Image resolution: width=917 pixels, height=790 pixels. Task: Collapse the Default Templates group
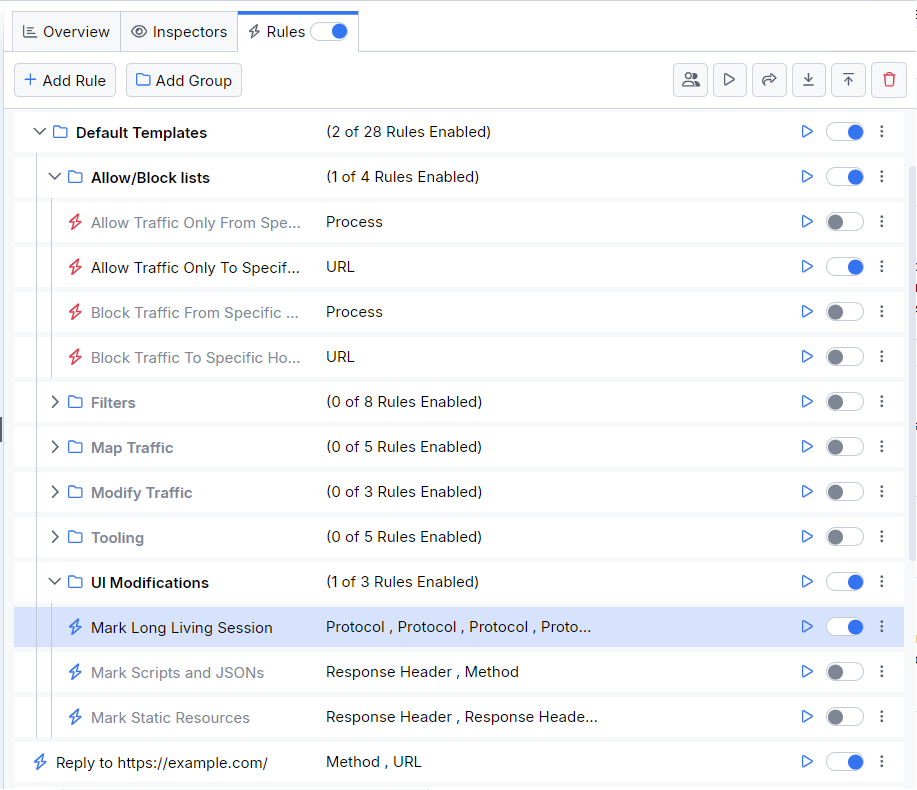pos(40,132)
